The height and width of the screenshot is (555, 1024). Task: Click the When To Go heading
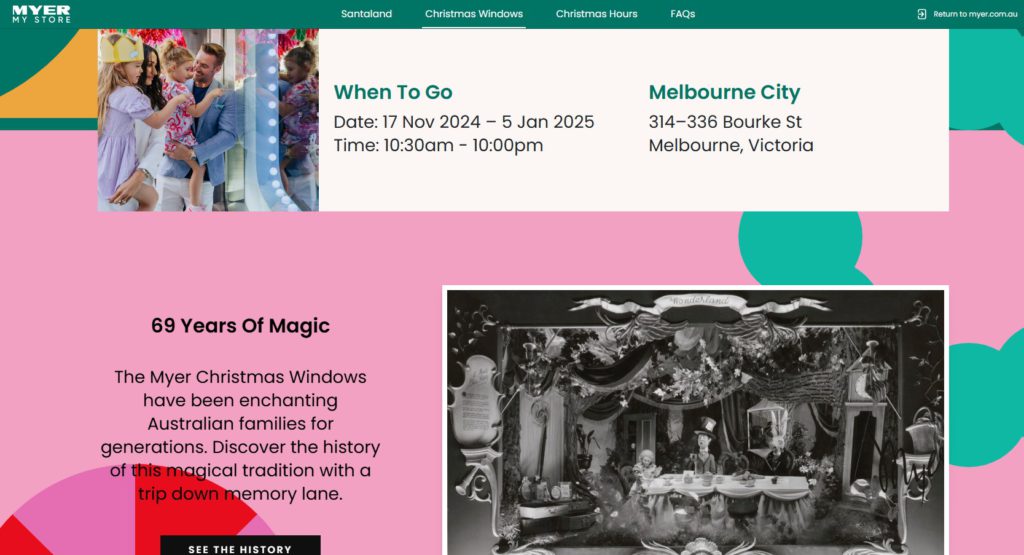point(393,92)
